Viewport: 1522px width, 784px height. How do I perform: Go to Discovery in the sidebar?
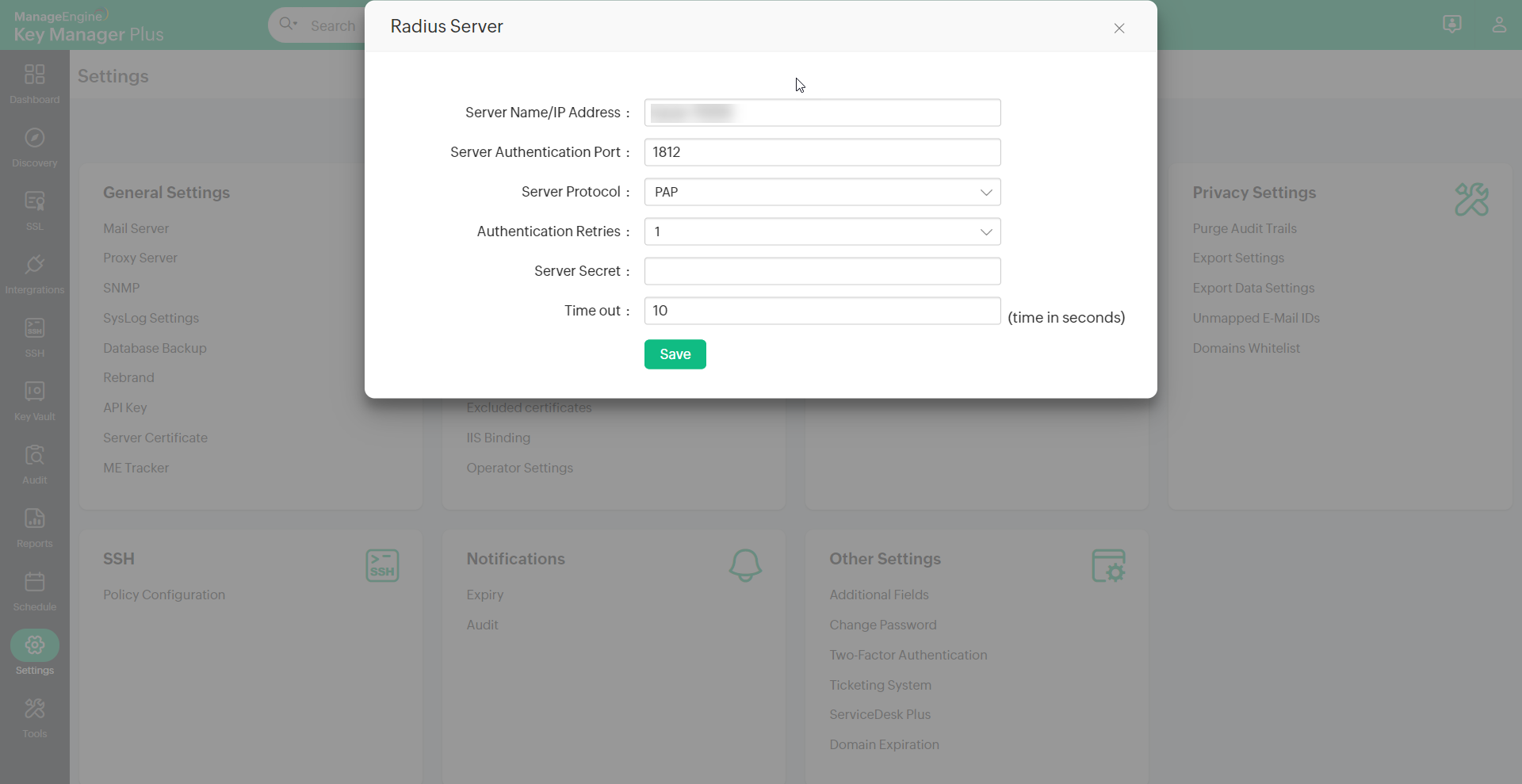34,138
